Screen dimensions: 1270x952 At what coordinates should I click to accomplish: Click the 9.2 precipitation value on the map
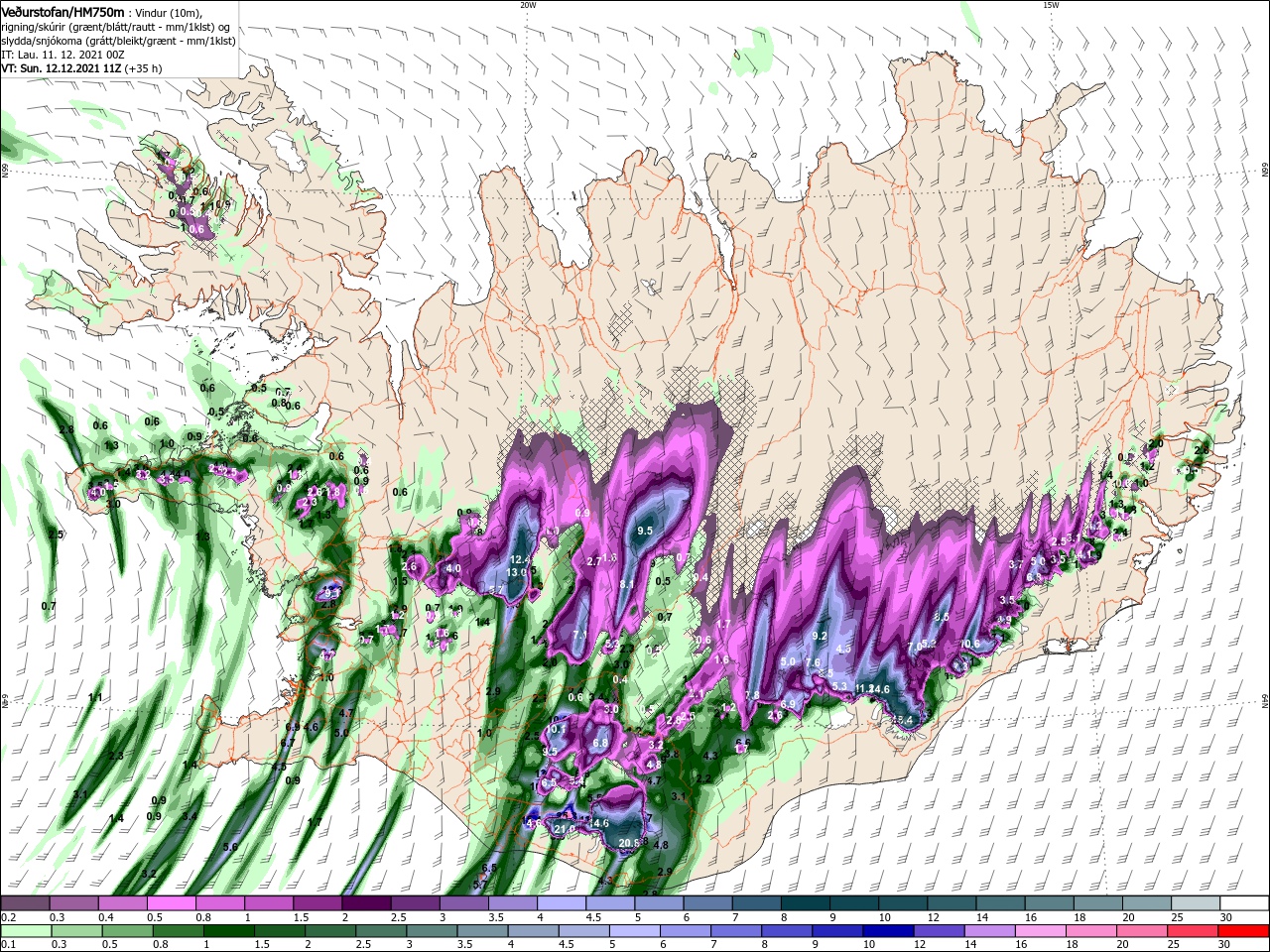click(x=820, y=636)
